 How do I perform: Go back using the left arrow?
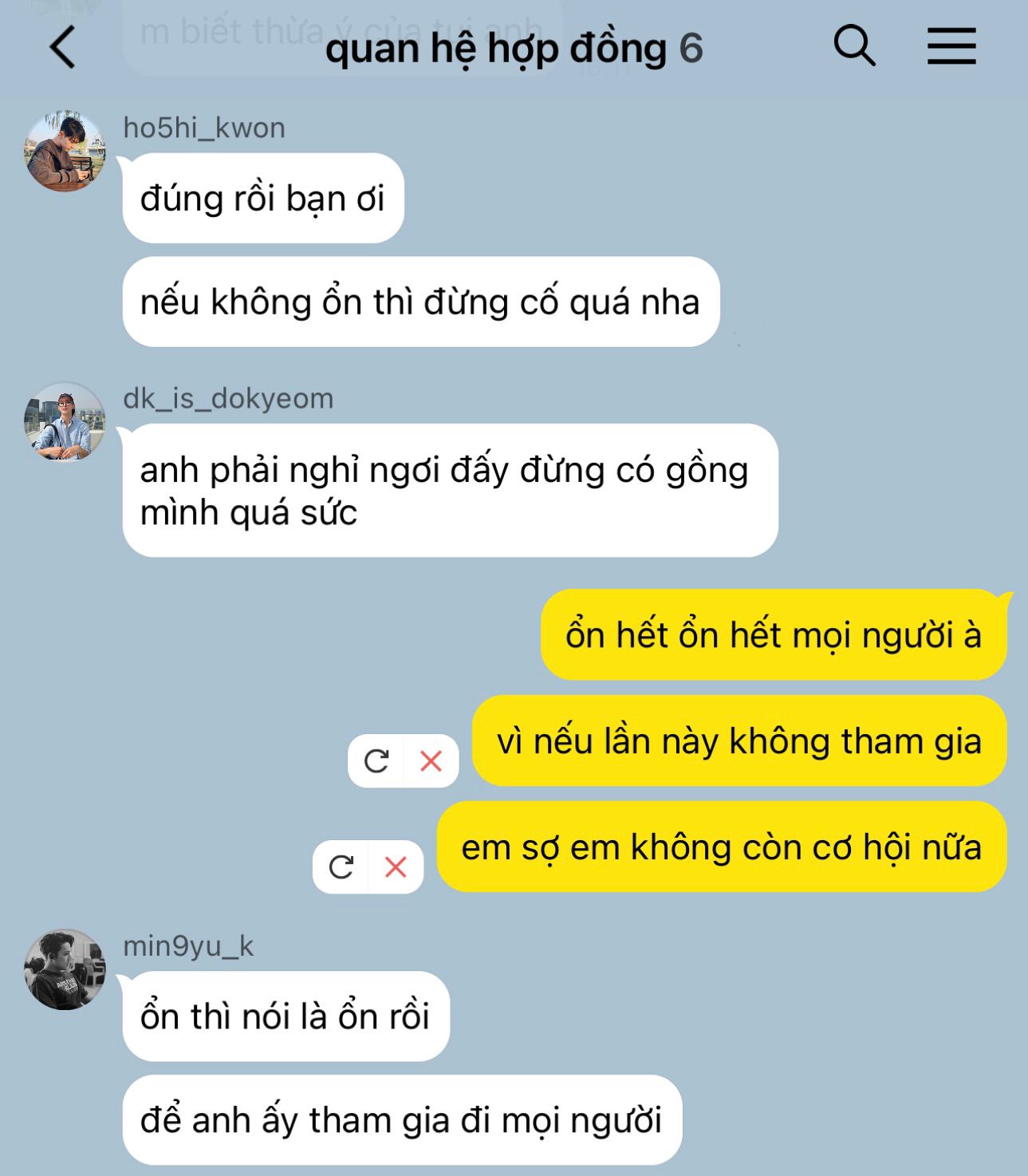click(x=63, y=47)
